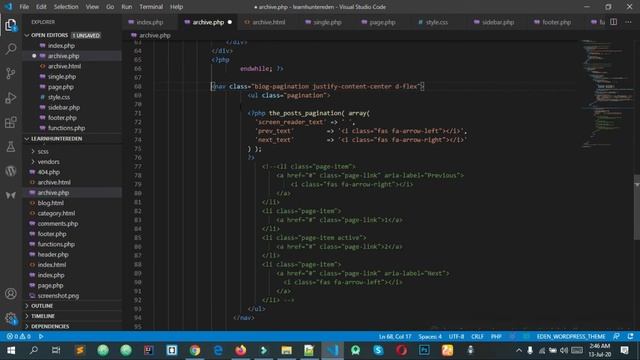Open the WordPress icon in activity bar
640x360 pixels.
point(11,171)
